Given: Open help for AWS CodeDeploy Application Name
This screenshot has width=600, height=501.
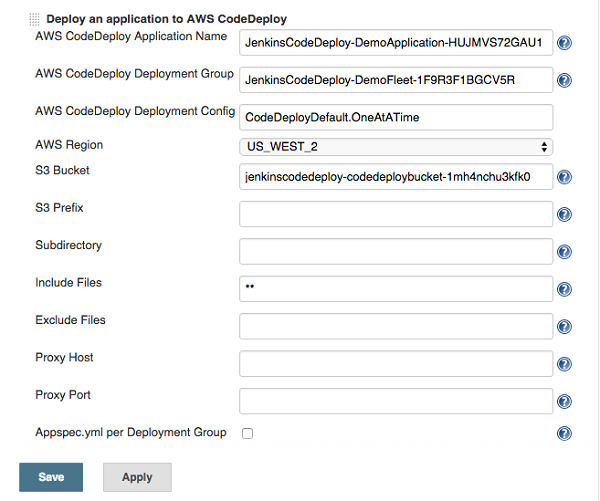Looking at the screenshot, I should click(564, 43).
